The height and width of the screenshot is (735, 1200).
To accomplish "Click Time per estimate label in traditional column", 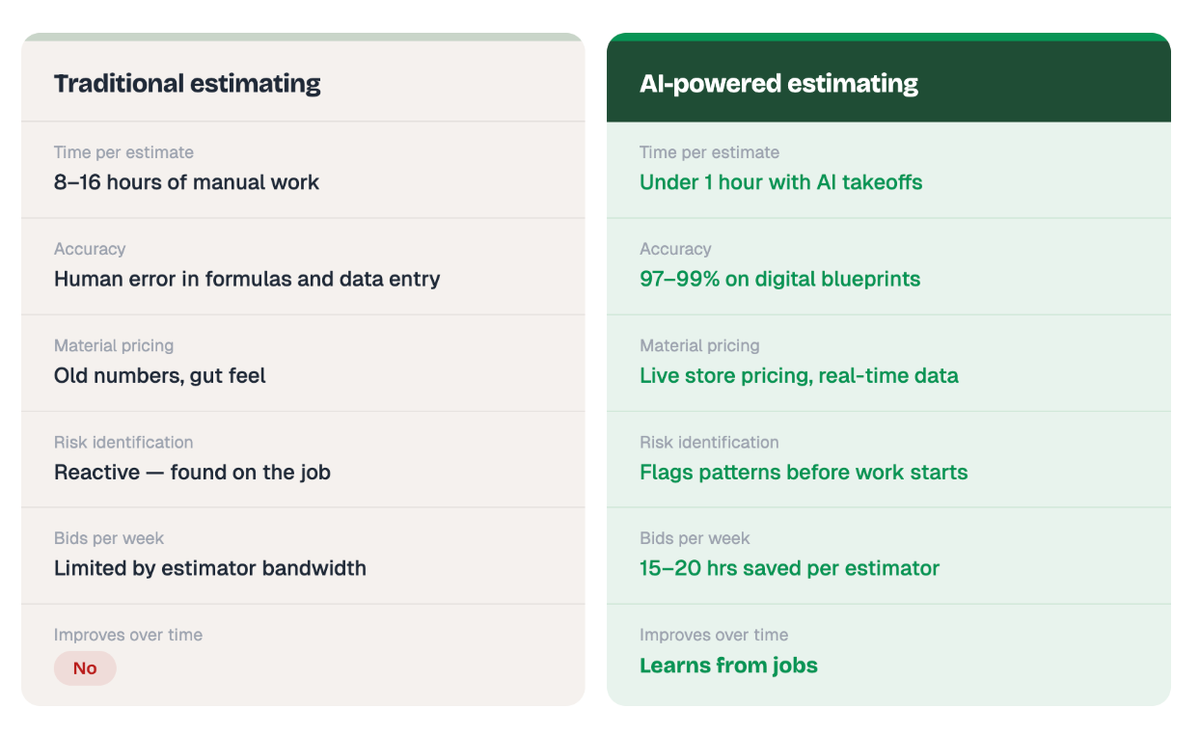I will click(x=124, y=152).
